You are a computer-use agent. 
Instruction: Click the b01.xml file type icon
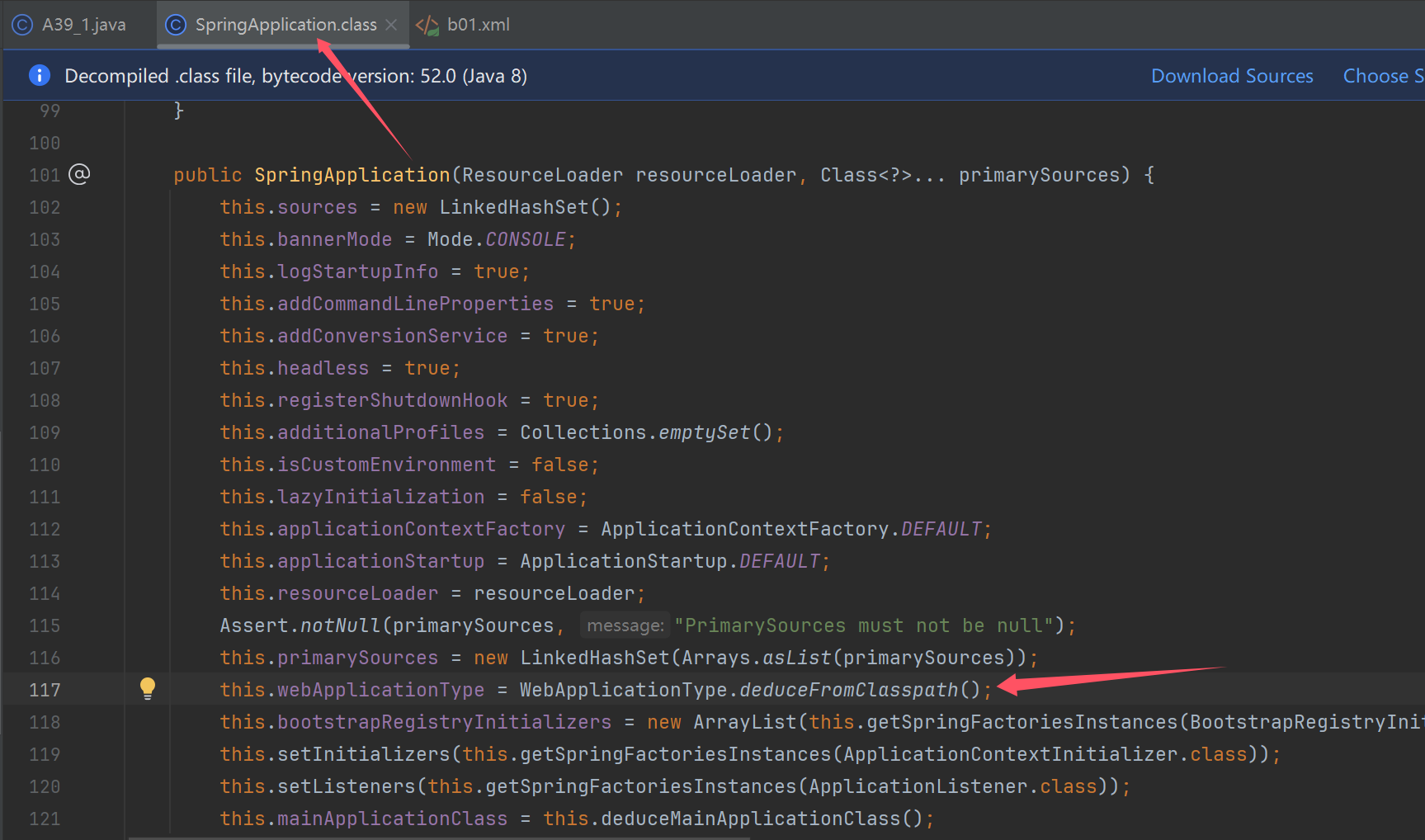(427, 25)
